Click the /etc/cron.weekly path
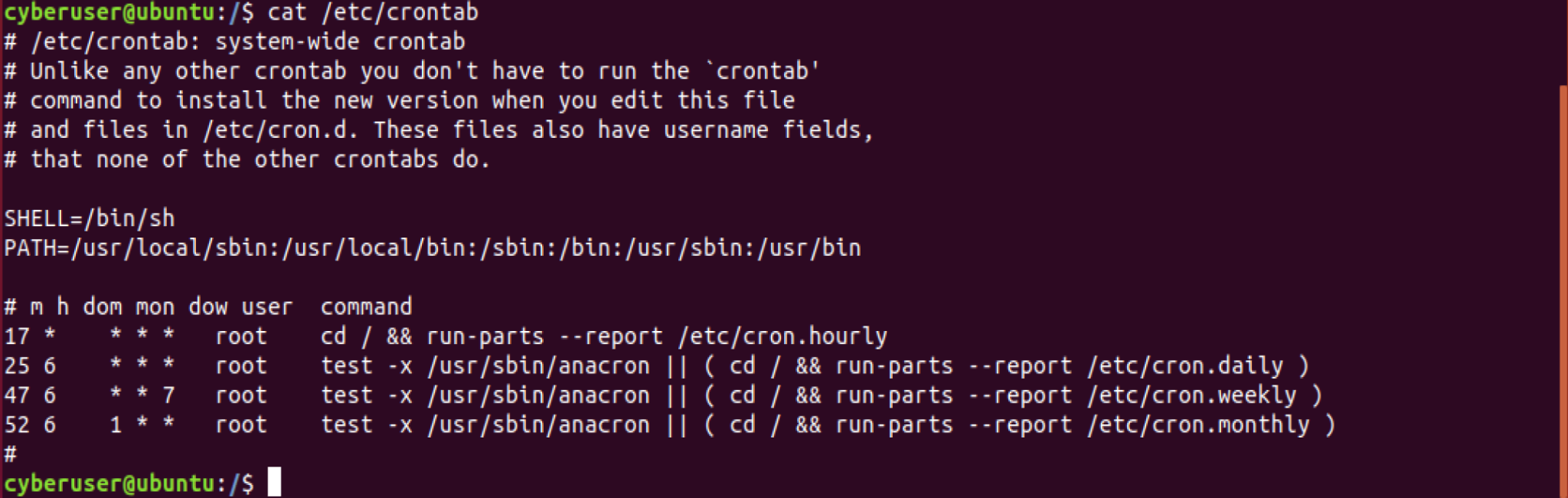The width and height of the screenshot is (1568, 498). [1192, 395]
